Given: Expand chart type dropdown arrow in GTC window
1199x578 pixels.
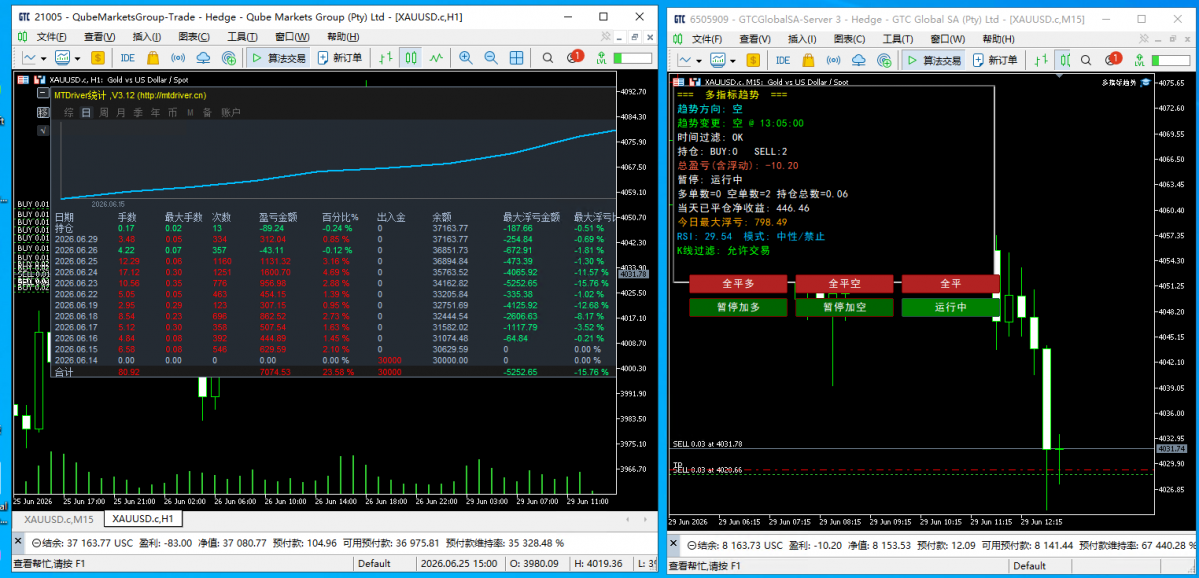Looking at the screenshot, I should [698, 60].
